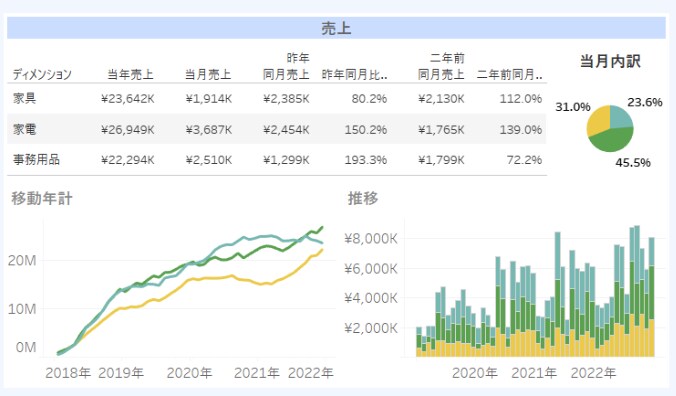Click the ¥1,914K monthly sales cell

pos(209,99)
